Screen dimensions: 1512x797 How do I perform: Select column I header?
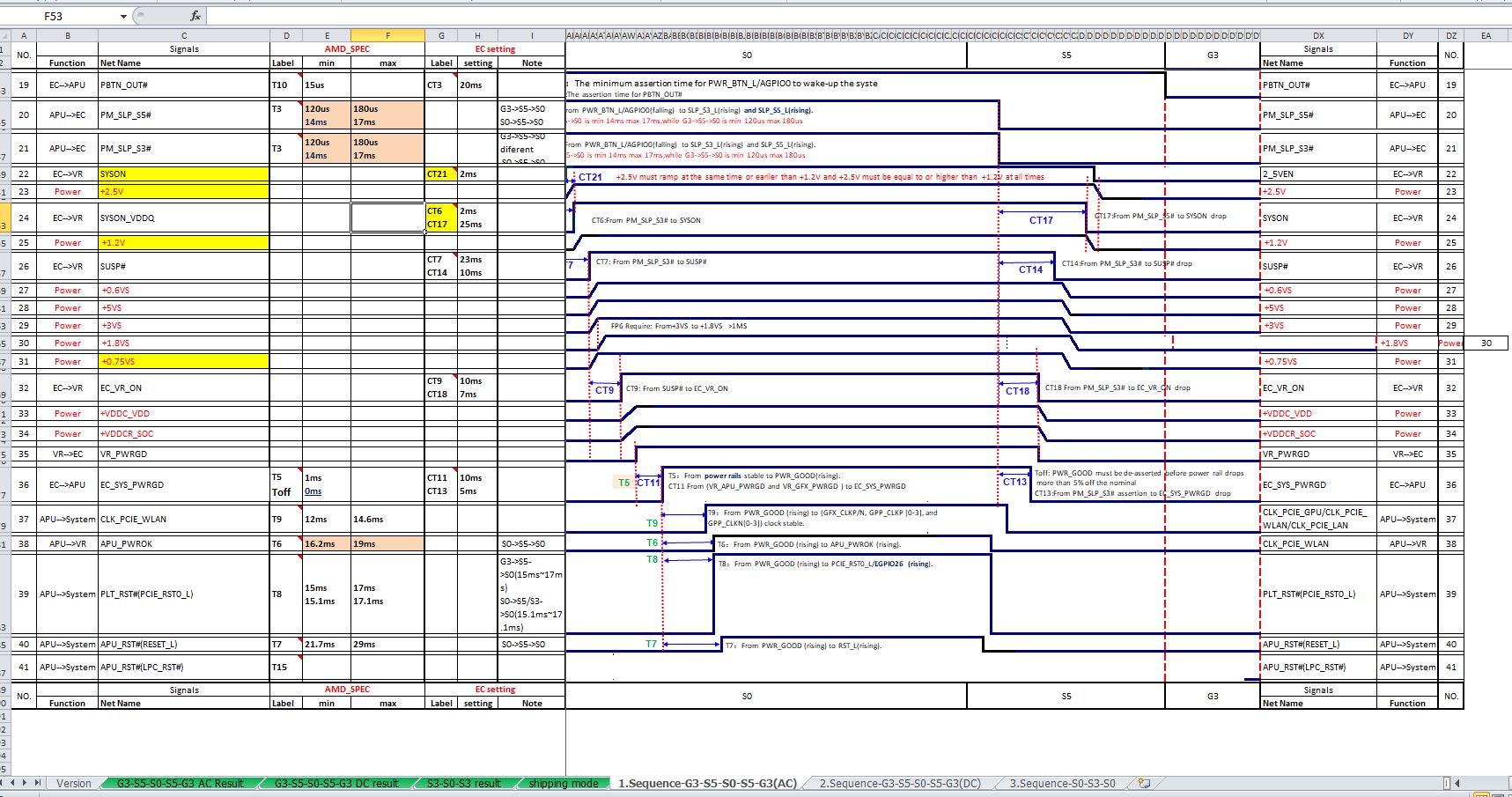coord(531,36)
